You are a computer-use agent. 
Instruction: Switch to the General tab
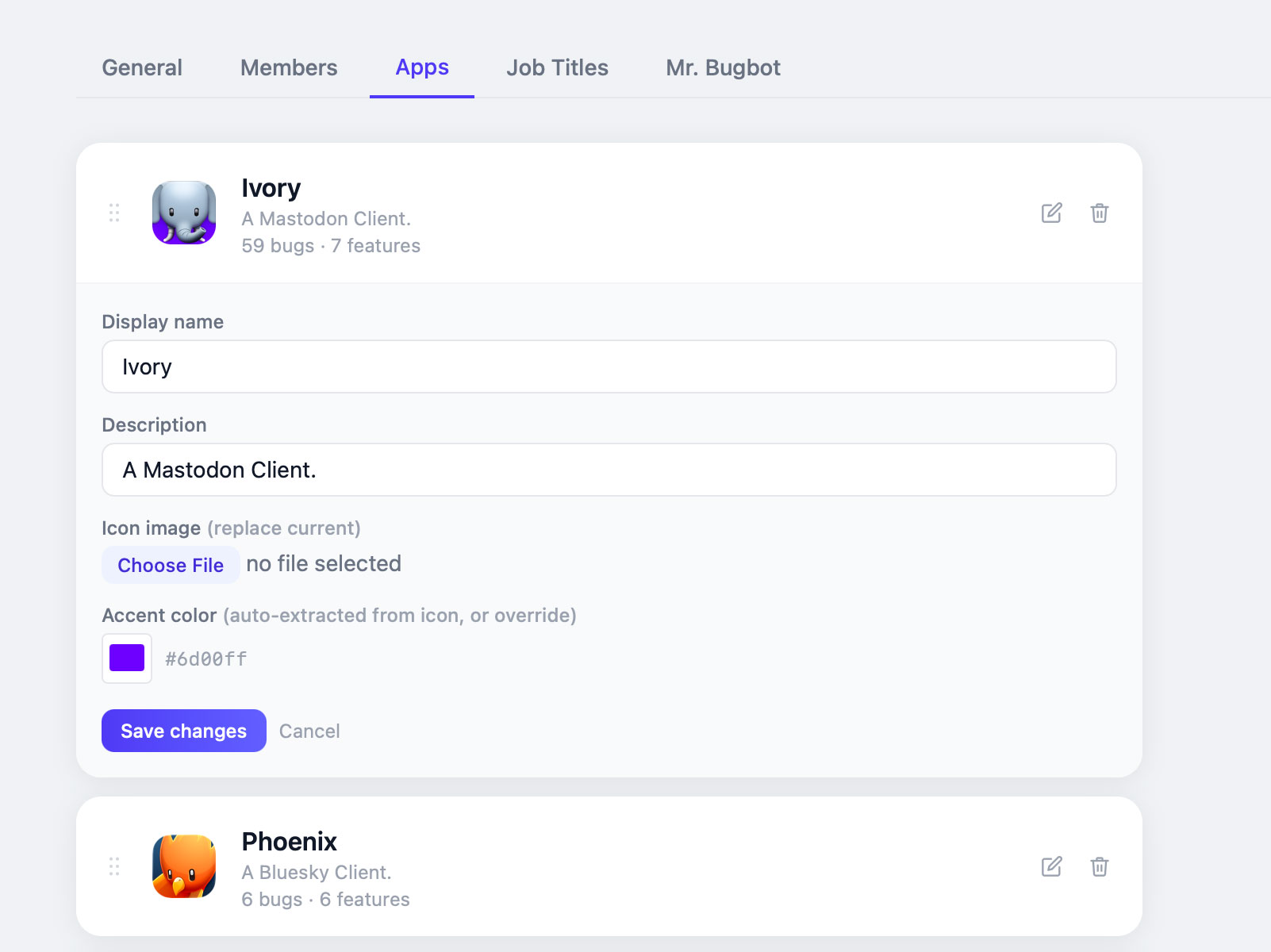[142, 68]
